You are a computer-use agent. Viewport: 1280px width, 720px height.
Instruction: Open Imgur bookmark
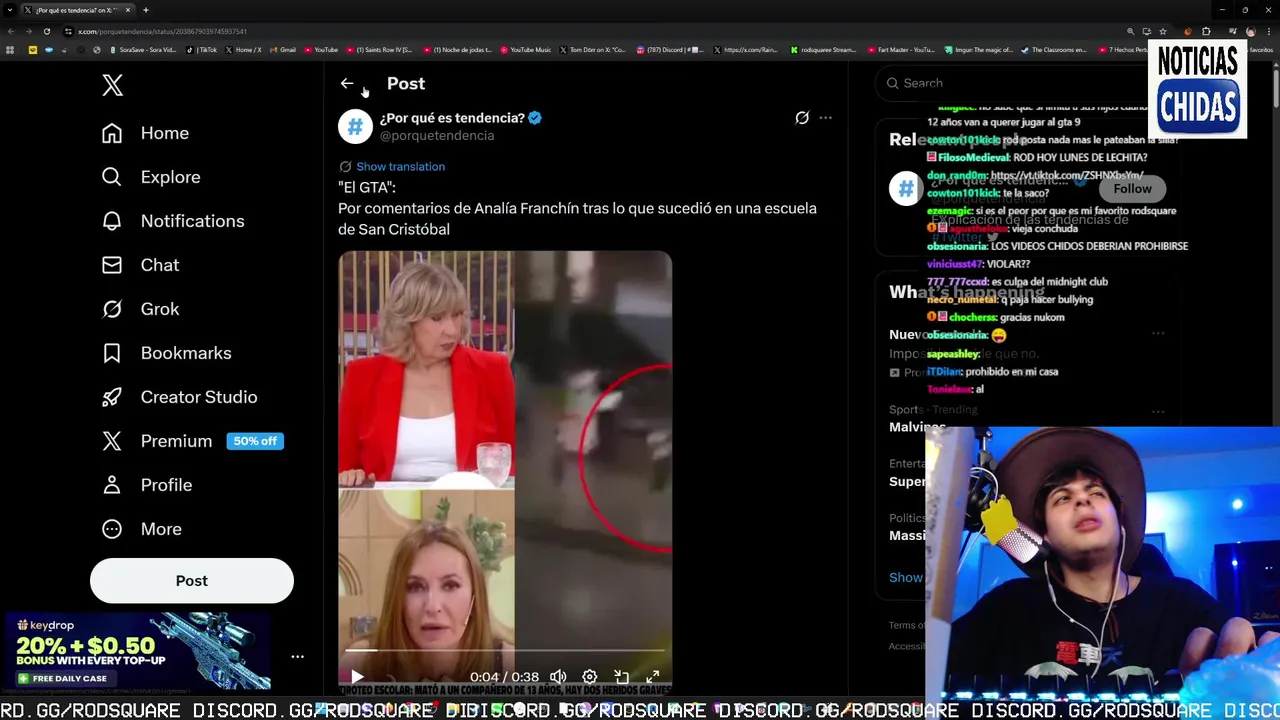tap(978, 49)
